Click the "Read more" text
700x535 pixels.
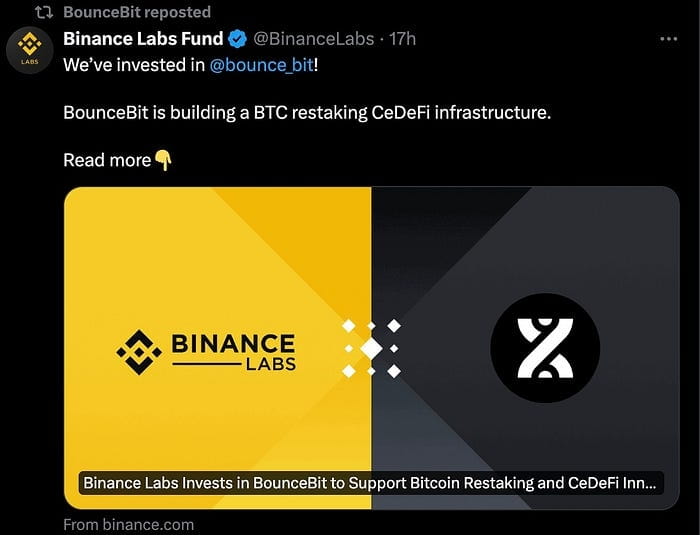point(106,160)
